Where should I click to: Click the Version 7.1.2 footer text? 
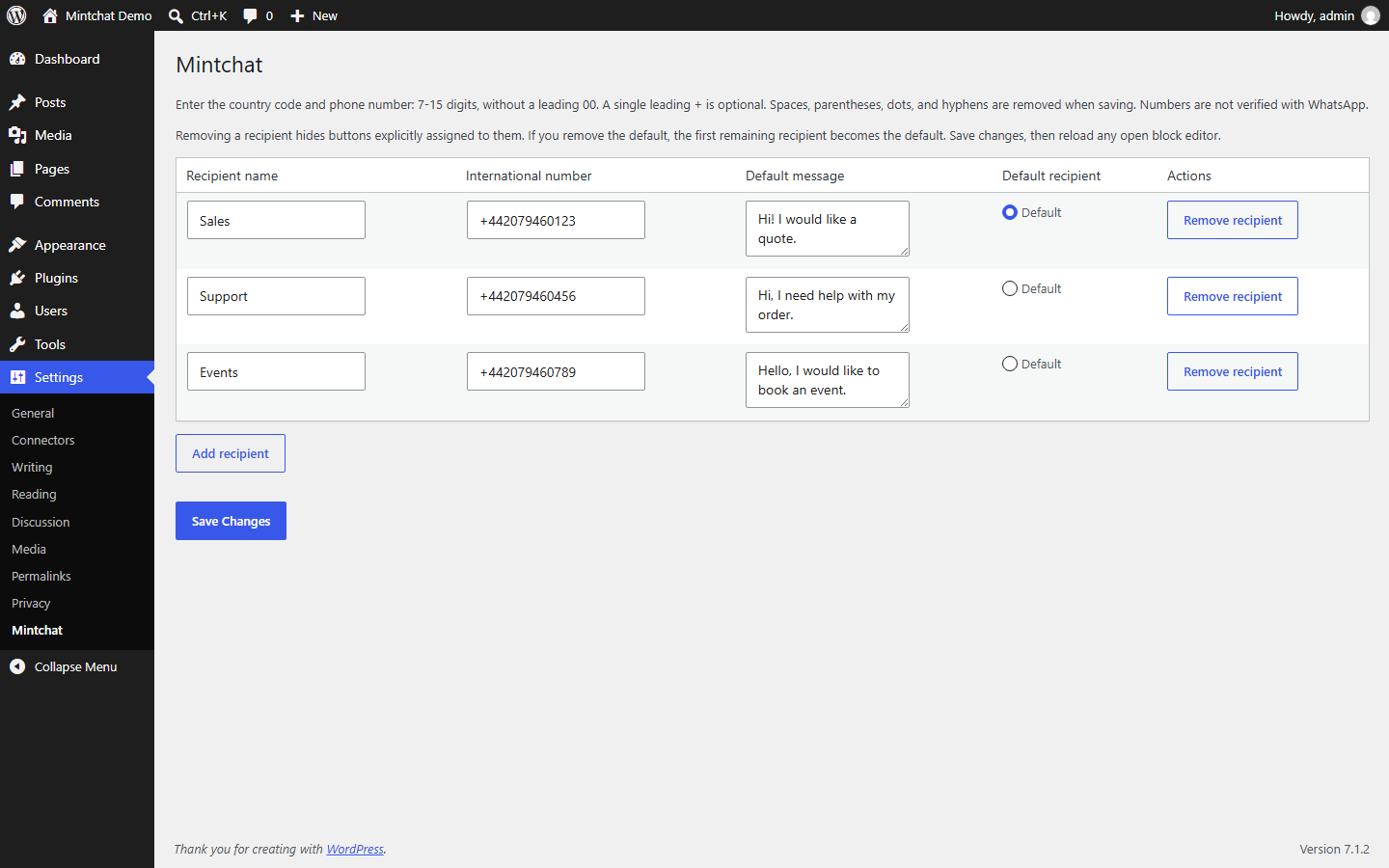pyautogui.click(x=1334, y=849)
